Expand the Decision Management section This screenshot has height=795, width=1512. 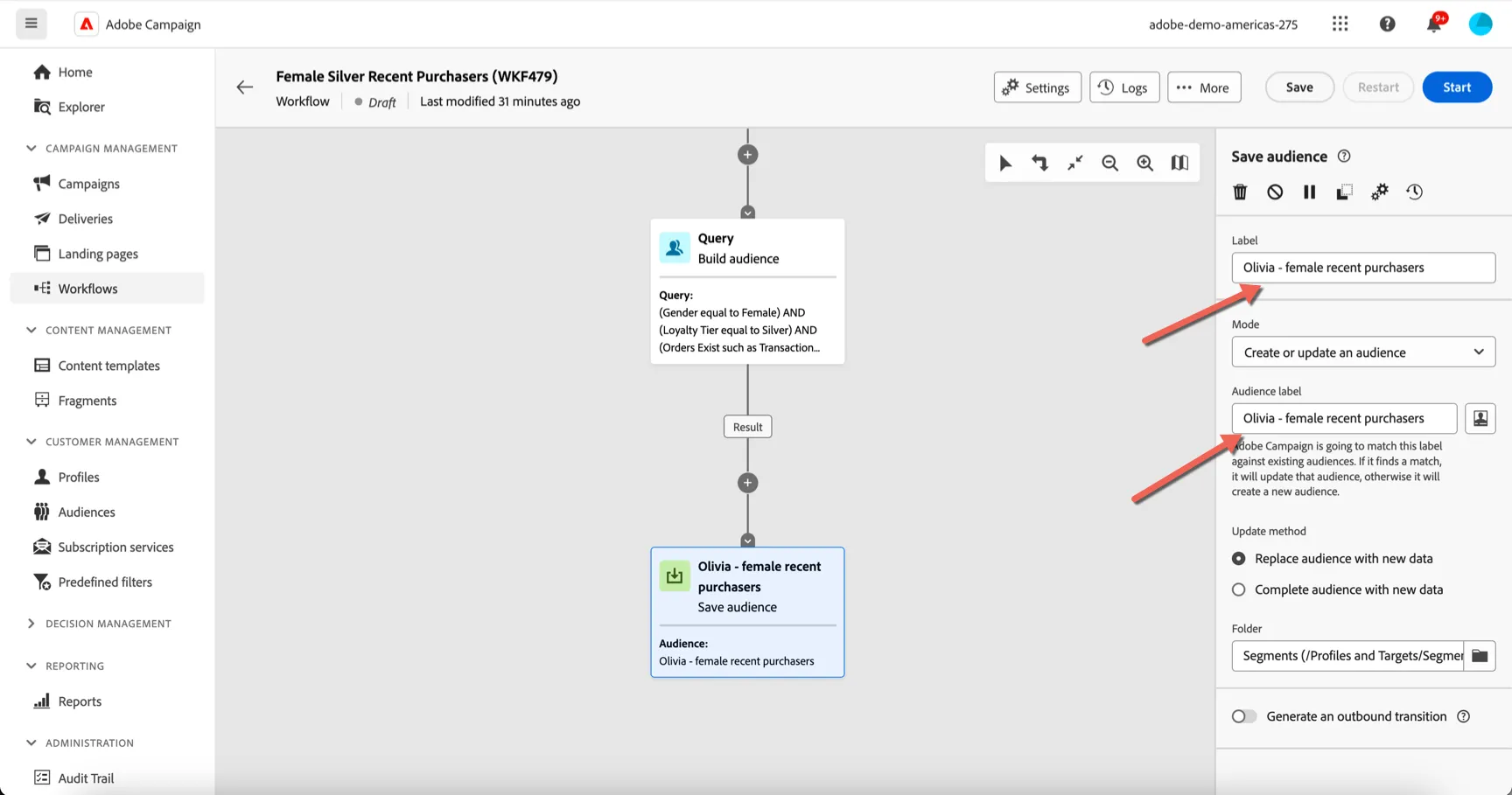pyautogui.click(x=31, y=624)
